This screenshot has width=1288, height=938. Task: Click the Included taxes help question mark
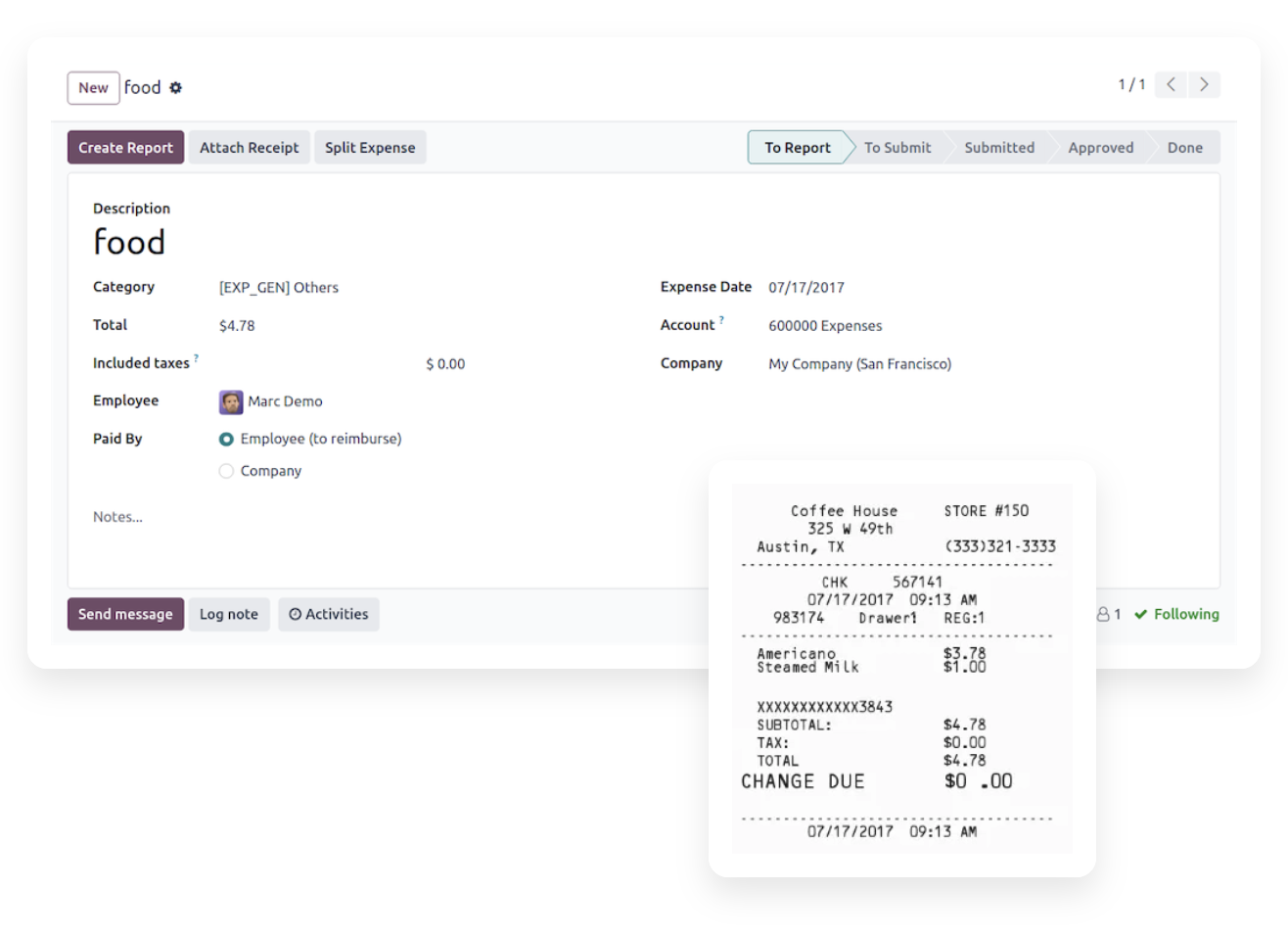197,359
